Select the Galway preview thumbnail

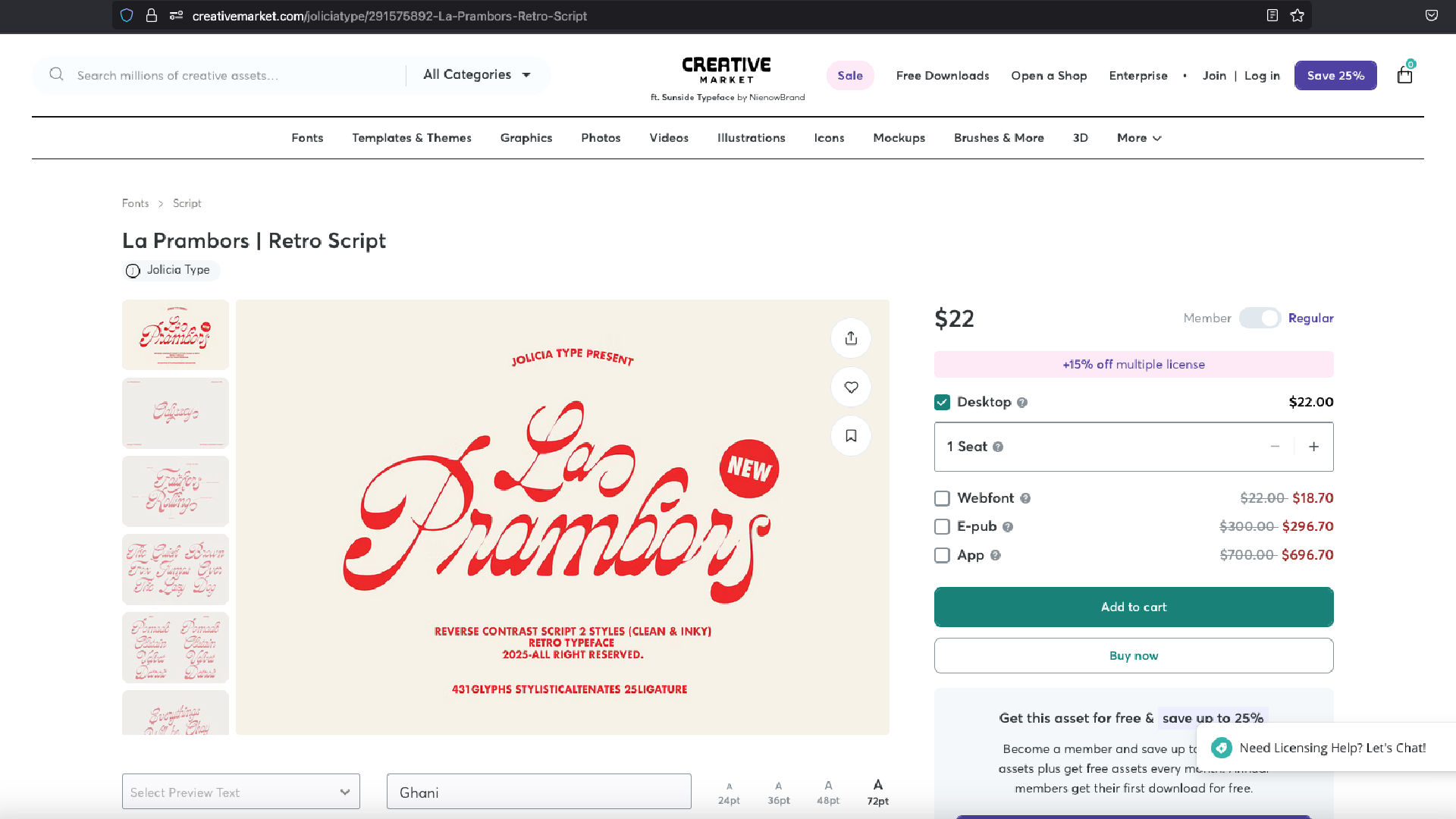[x=175, y=413]
